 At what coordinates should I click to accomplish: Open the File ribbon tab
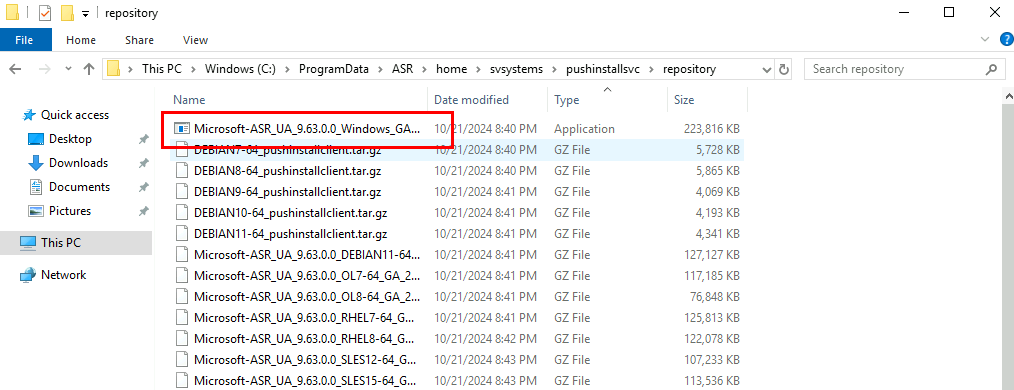tap(24, 40)
